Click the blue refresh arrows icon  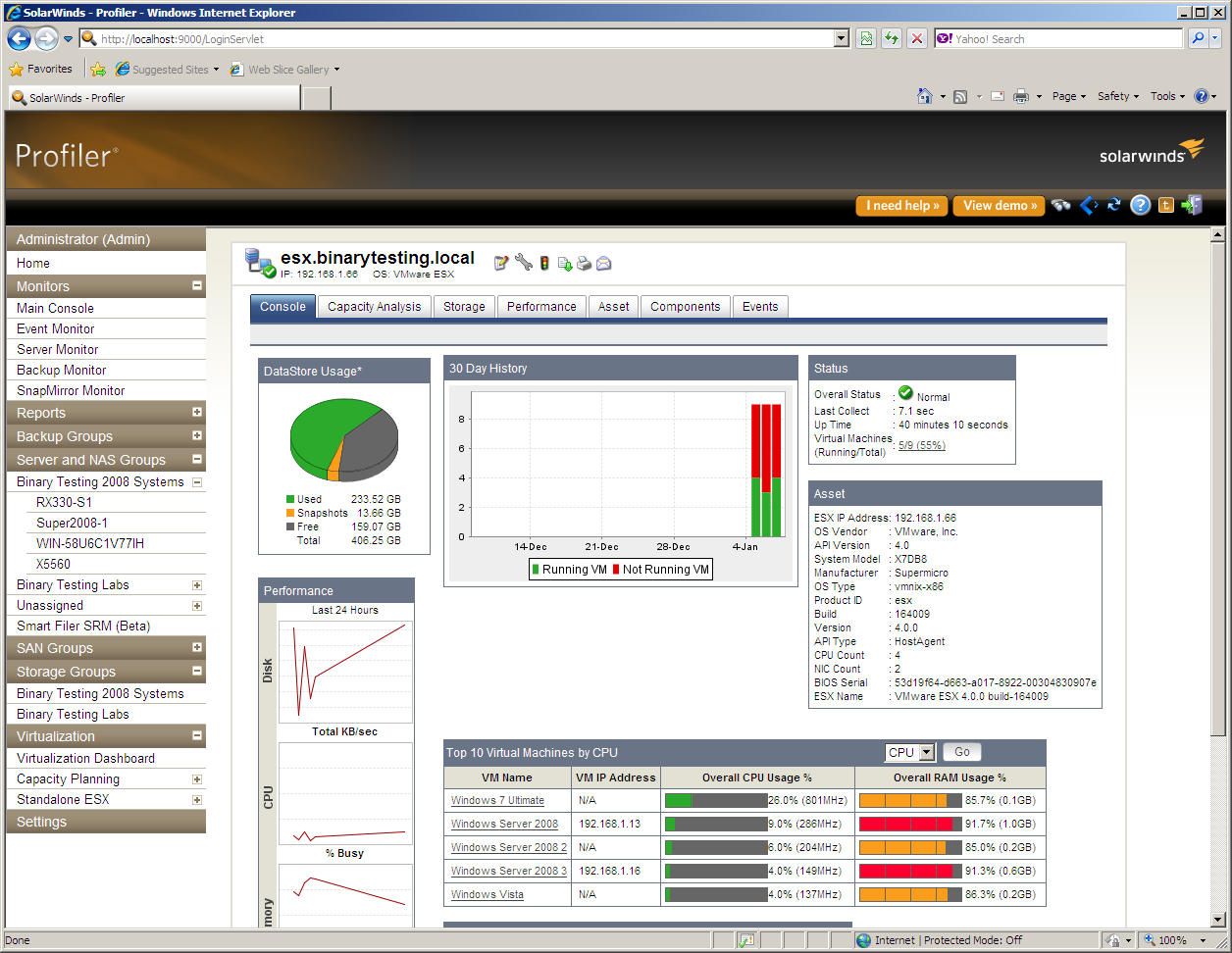(1113, 205)
